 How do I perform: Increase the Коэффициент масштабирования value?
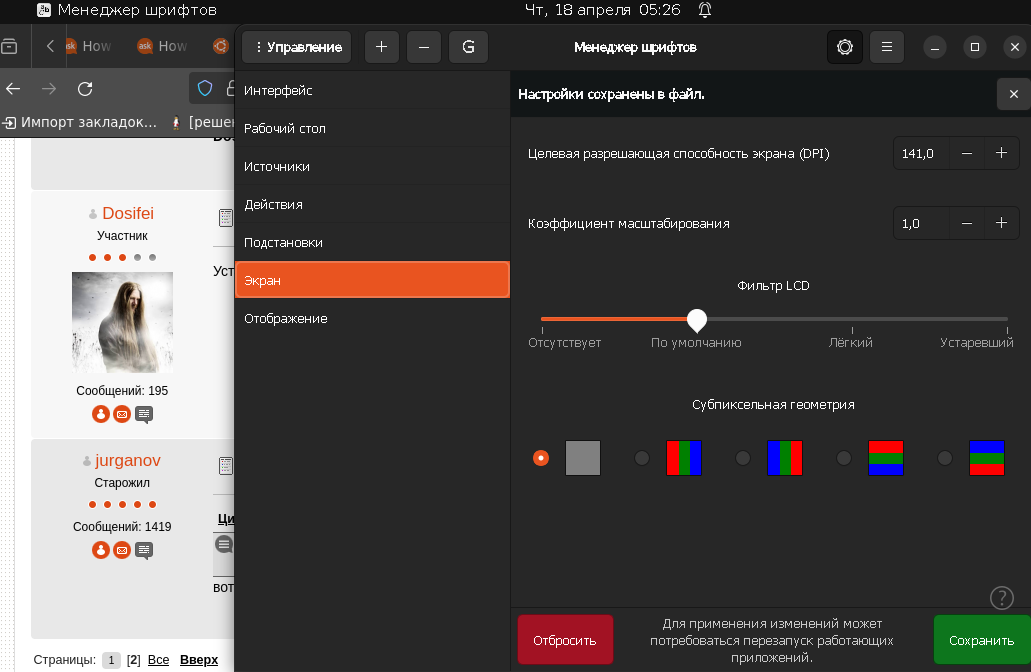pos(1001,224)
